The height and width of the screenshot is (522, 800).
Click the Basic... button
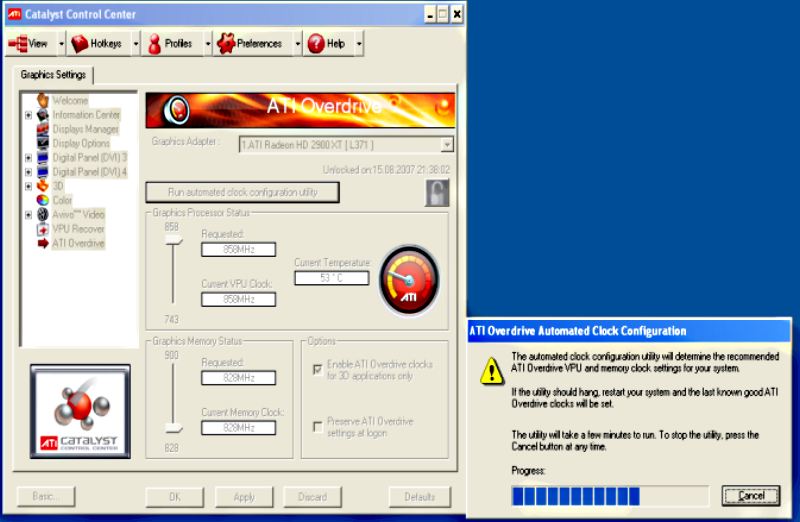pos(46,496)
